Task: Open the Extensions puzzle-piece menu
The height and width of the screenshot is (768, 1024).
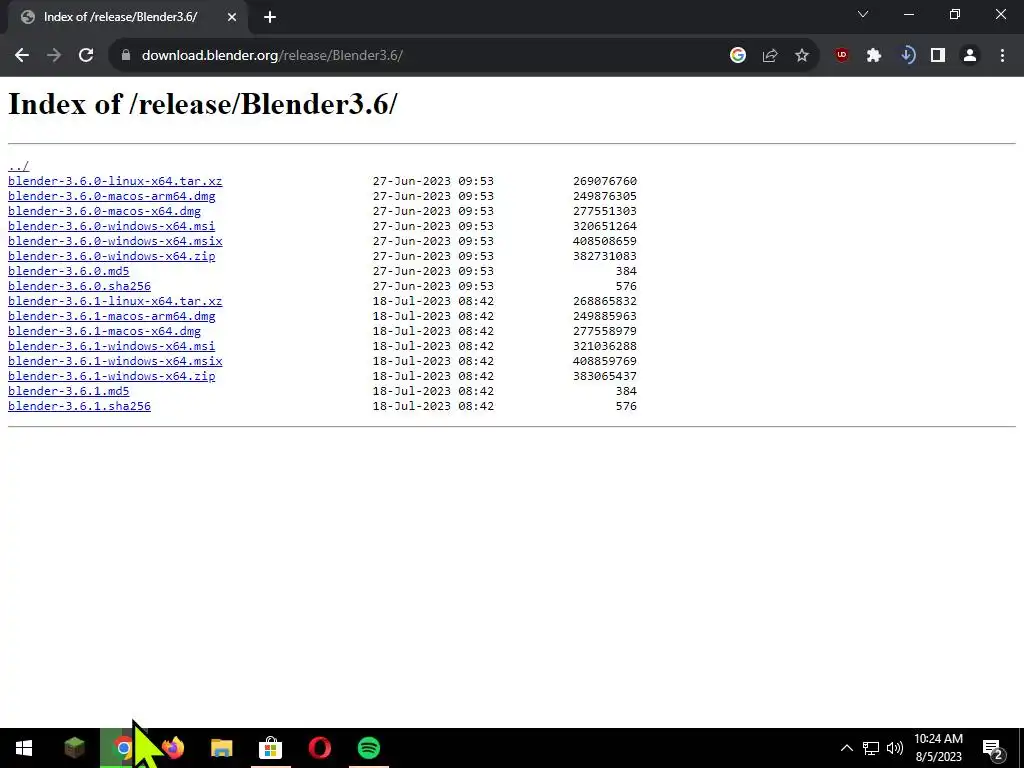Action: [874, 56]
